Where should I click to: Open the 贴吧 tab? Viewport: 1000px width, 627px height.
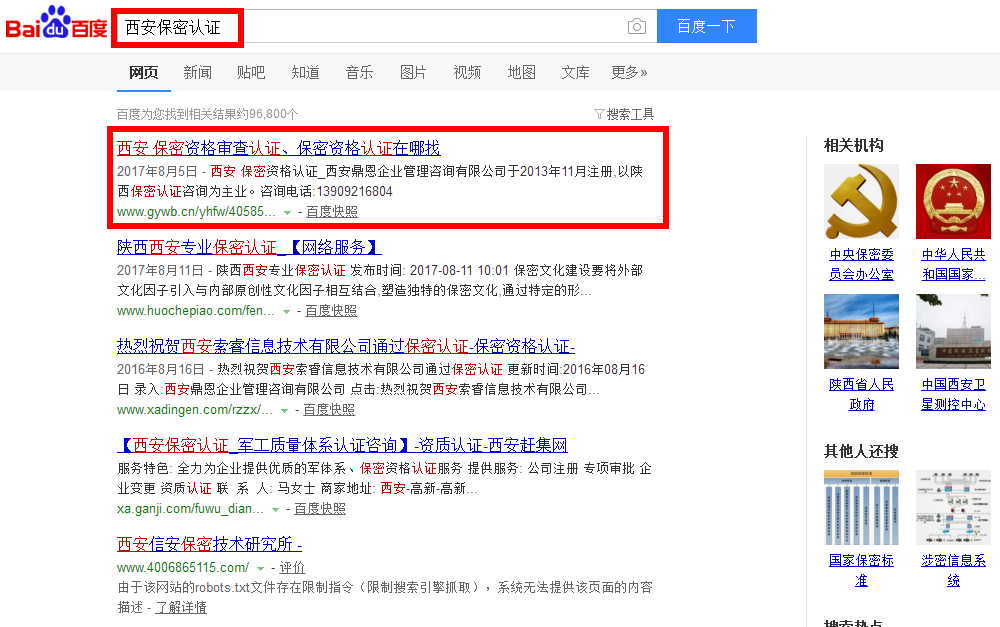(x=251, y=73)
